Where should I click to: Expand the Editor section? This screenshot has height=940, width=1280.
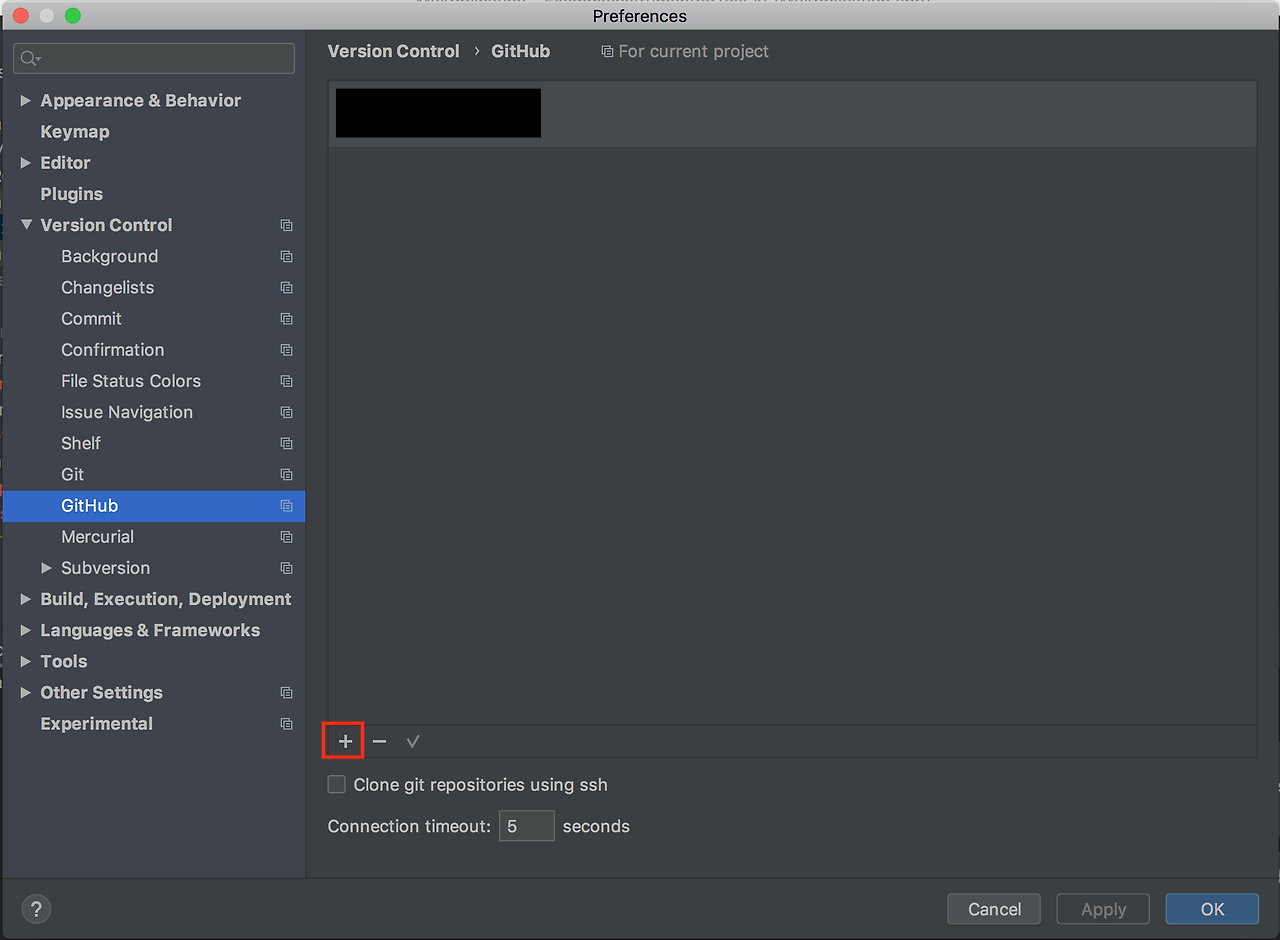coord(26,163)
